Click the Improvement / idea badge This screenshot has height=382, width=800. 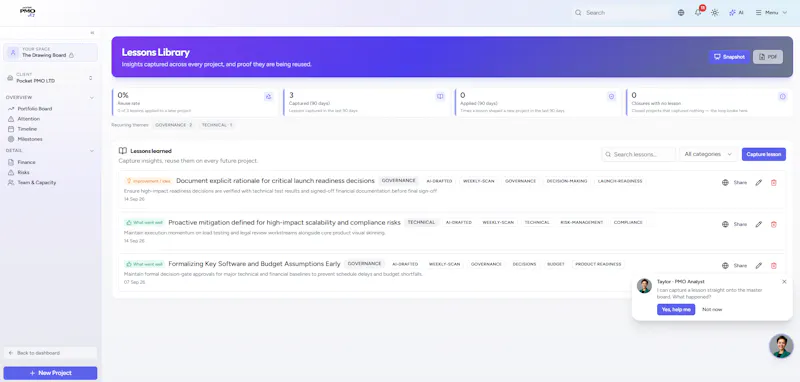point(148,181)
